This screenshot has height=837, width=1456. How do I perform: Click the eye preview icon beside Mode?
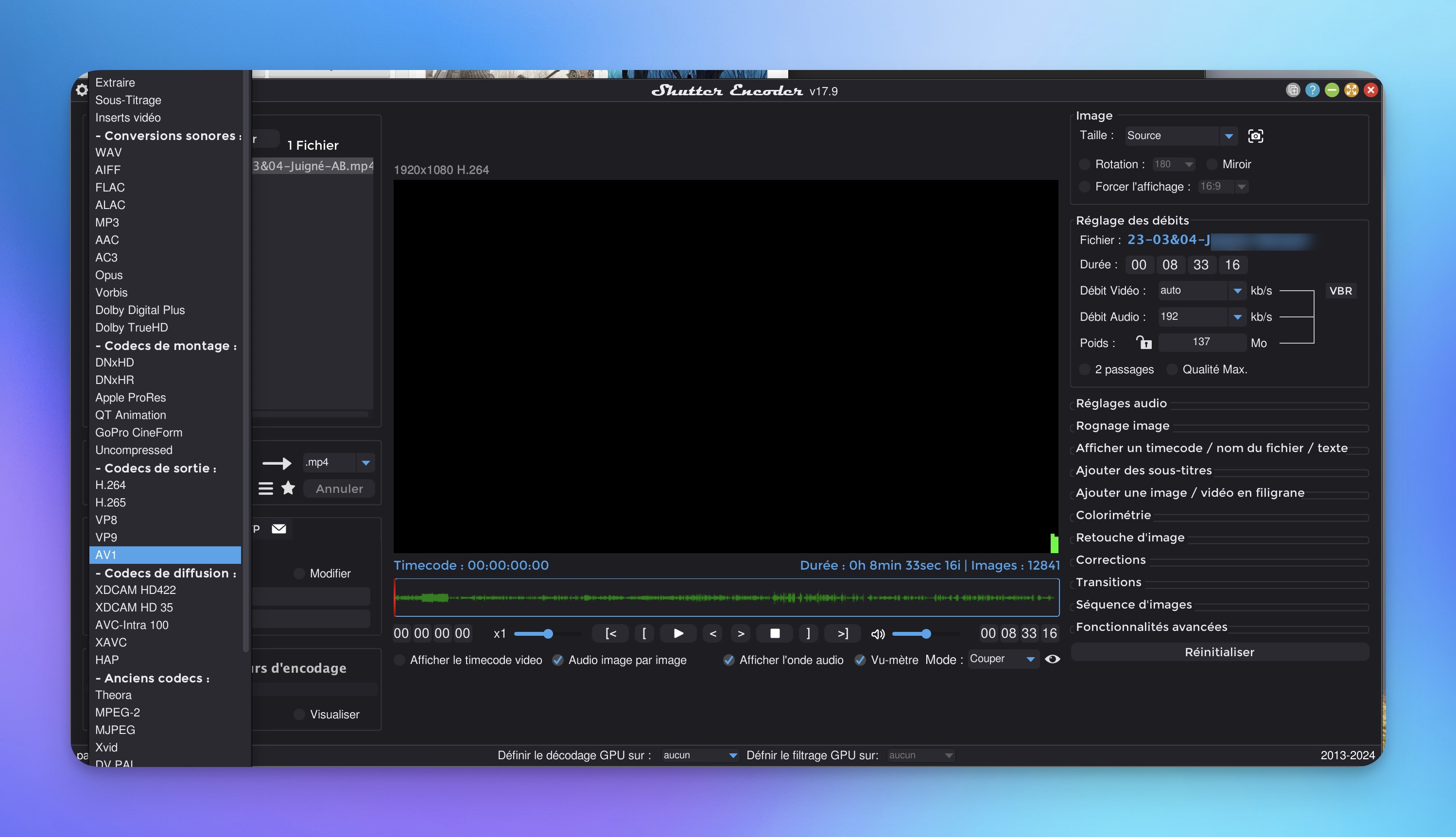[x=1052, y=659]
